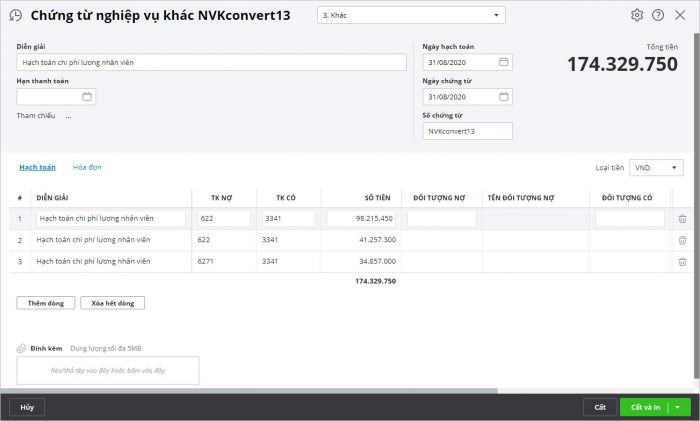Click the green Cất và In button
The height and width of the screenshot is (421, 700).
(645, 407)
